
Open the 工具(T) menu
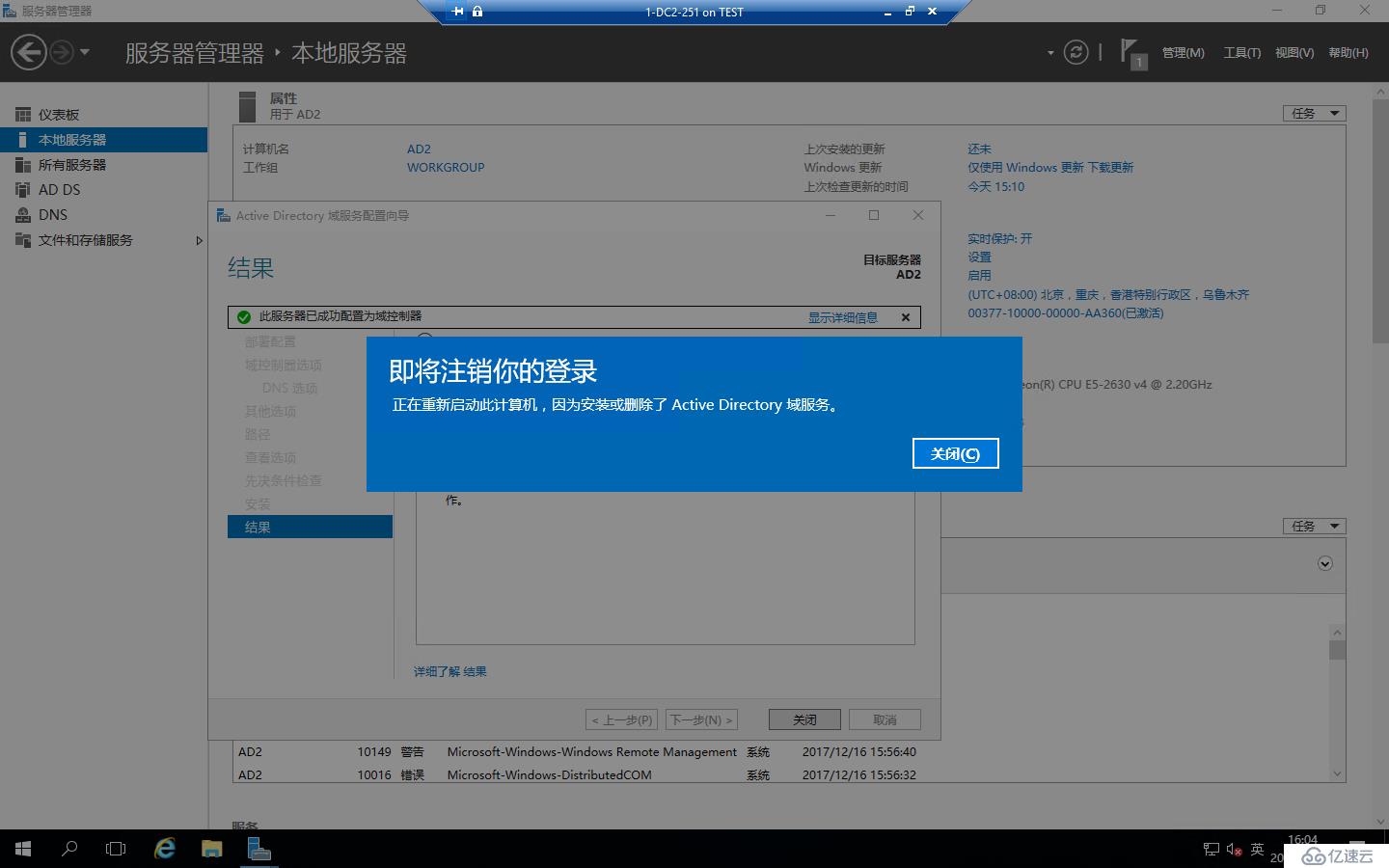pyautogui.click(x=1242, y=53)
